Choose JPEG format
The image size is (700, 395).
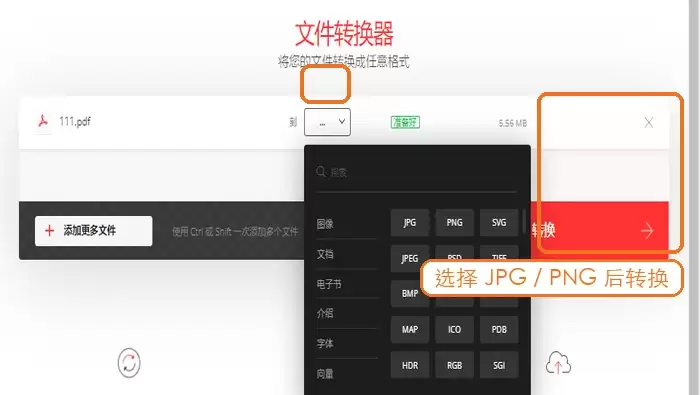pos(410,258)
